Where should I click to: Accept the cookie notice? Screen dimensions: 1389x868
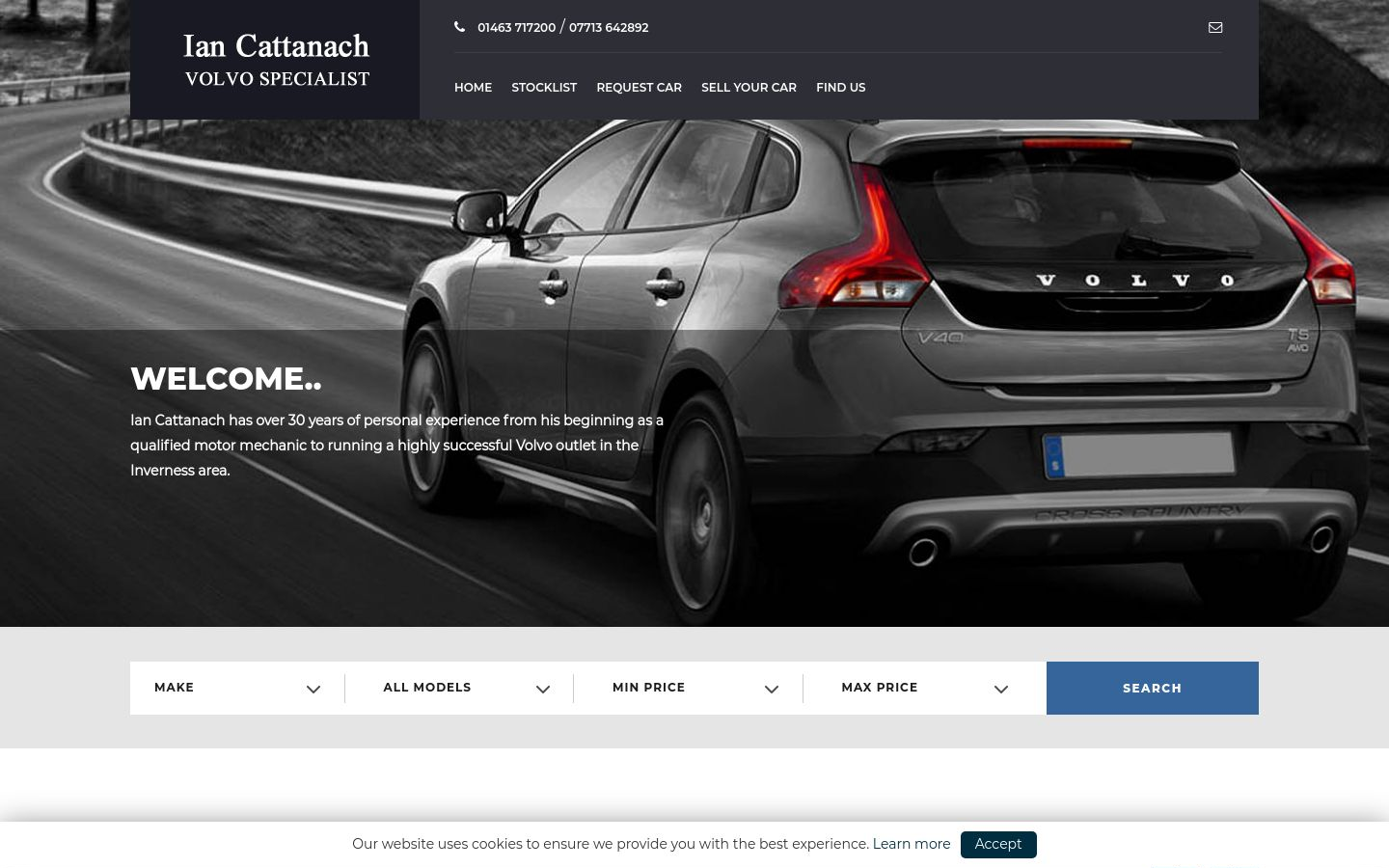point(998,844)
